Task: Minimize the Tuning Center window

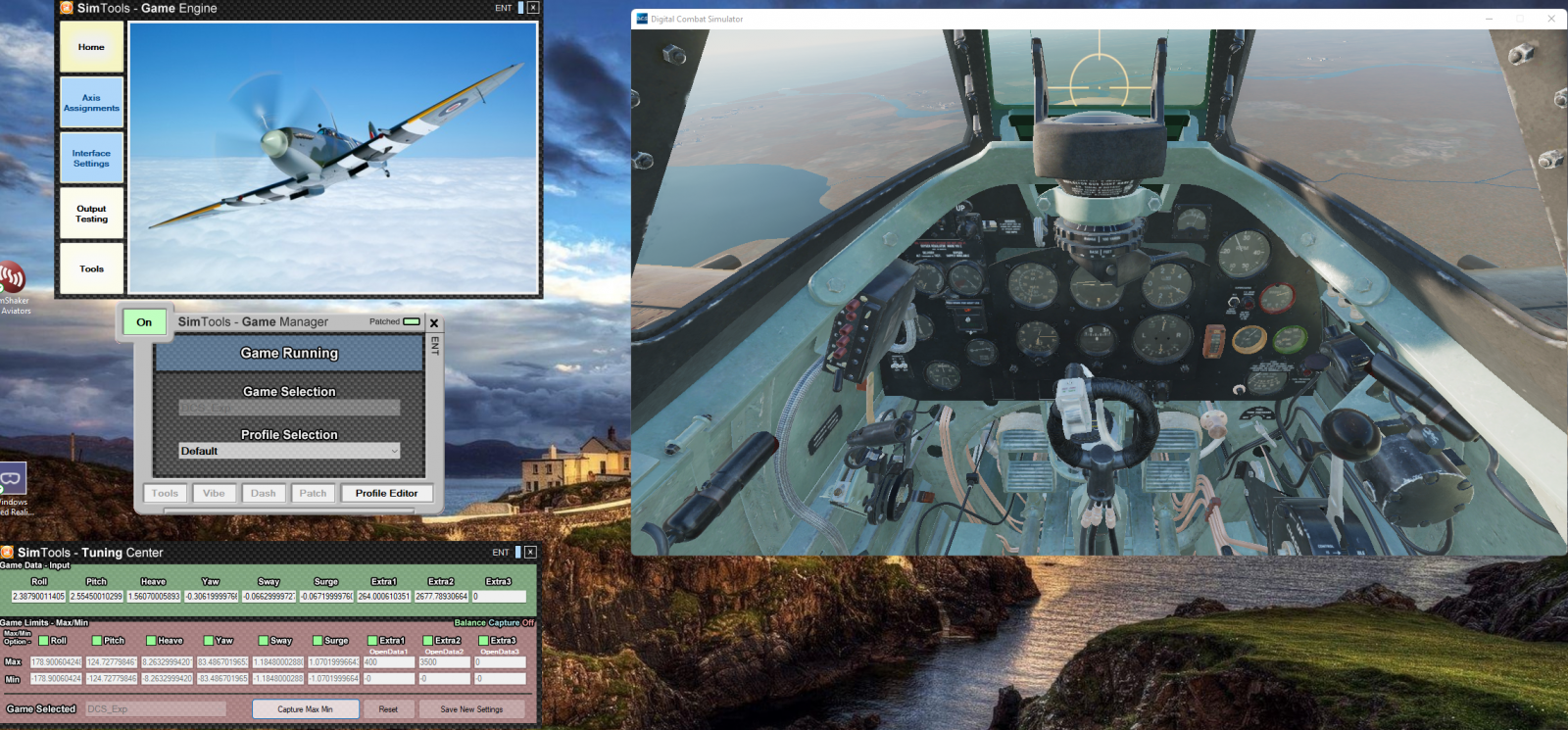Action: 517,552
